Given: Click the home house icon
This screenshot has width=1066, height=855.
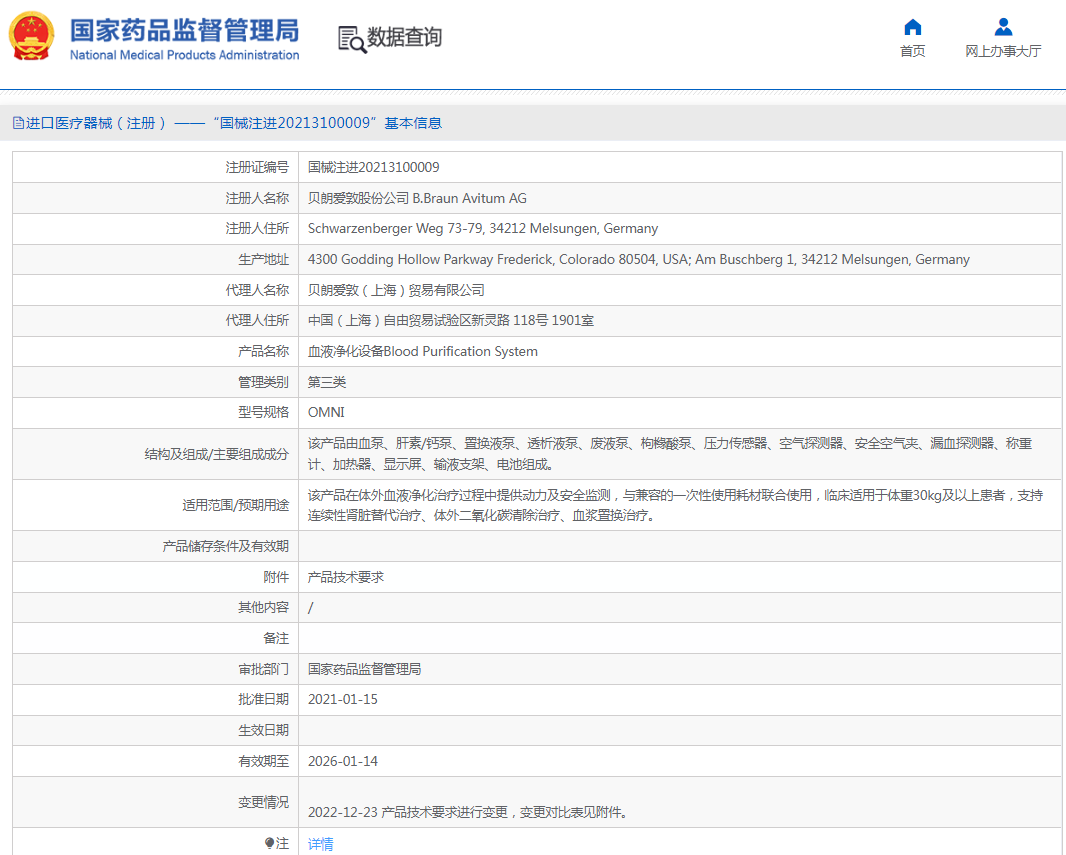Looking at the screenshot, I should click(x=912, y=27).
